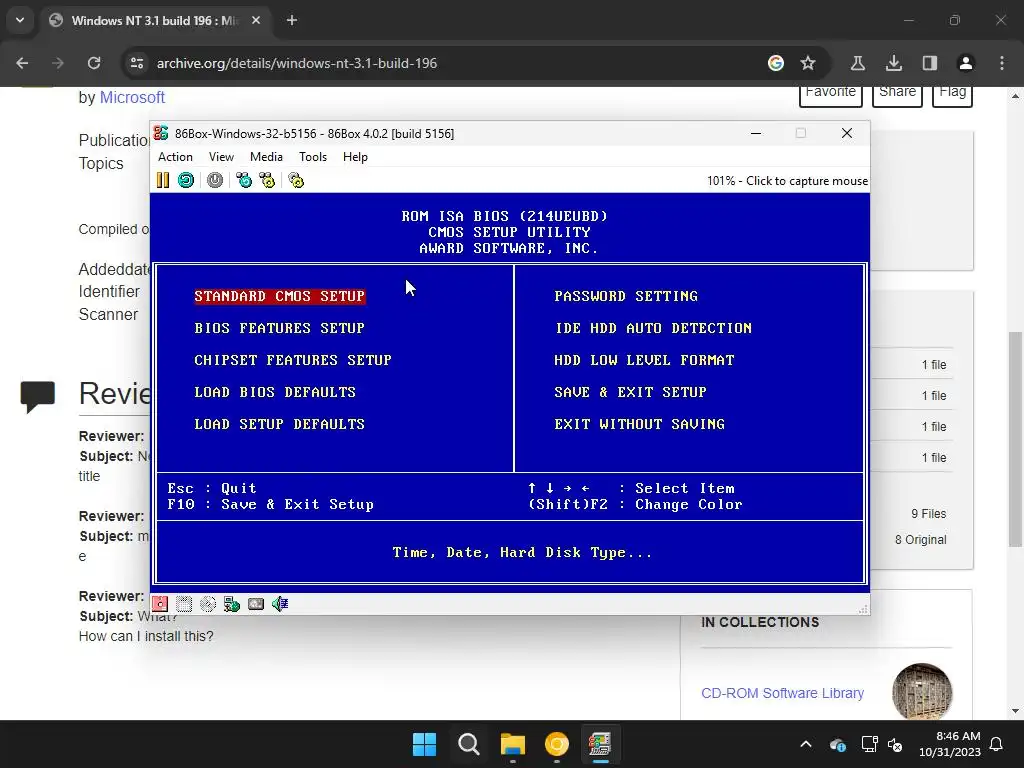Click the CD-ROM Software Library thumbnail
The height and width of the screenshot is (768, 1024).
(922, 692)
